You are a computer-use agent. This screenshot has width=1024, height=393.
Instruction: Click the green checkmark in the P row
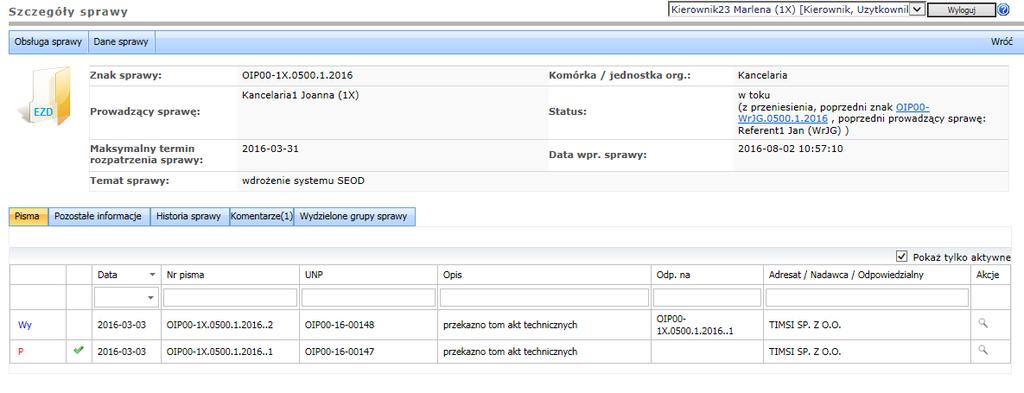78,351
